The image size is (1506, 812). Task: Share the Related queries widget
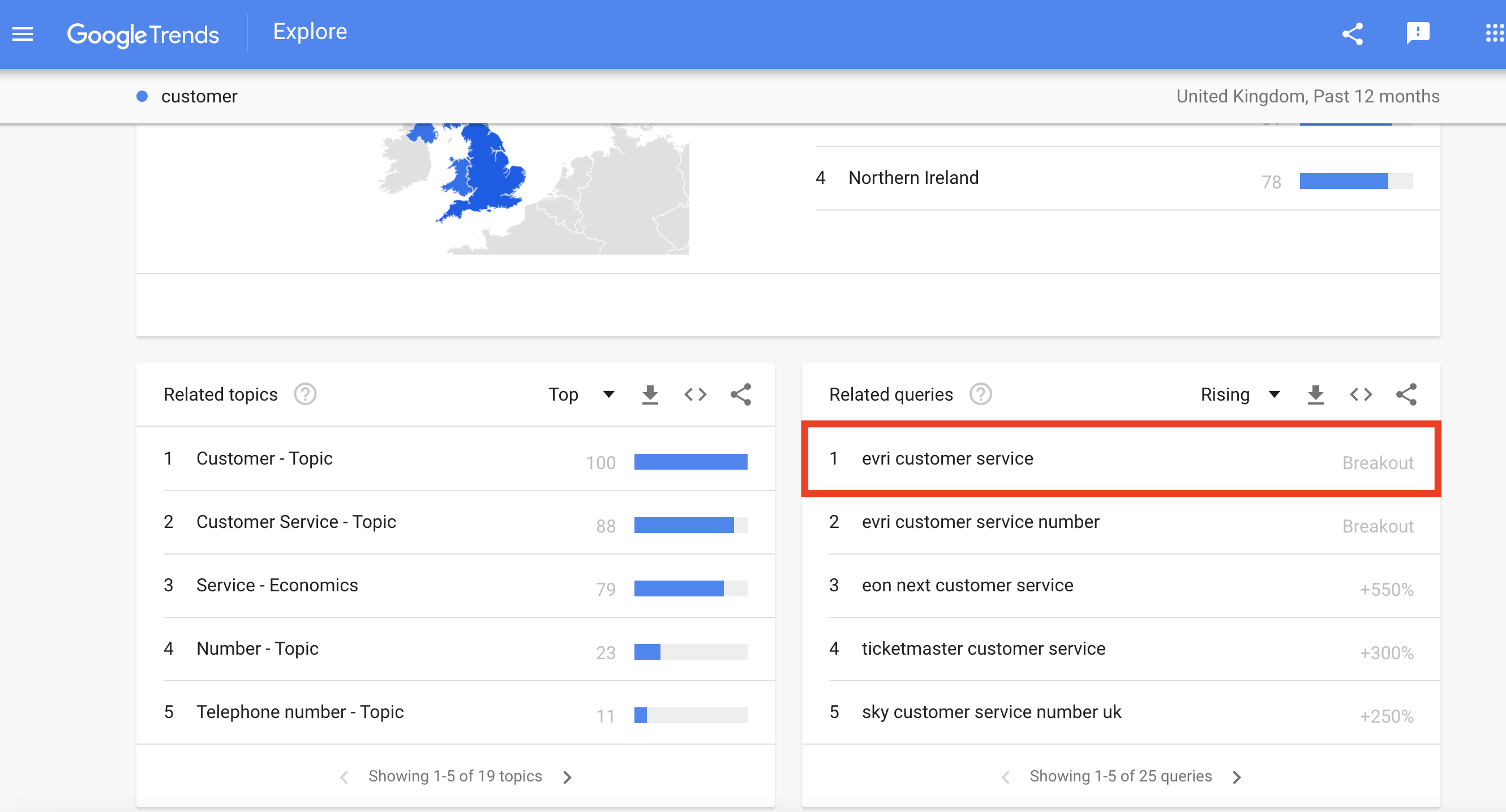(x=1406, y=394)
